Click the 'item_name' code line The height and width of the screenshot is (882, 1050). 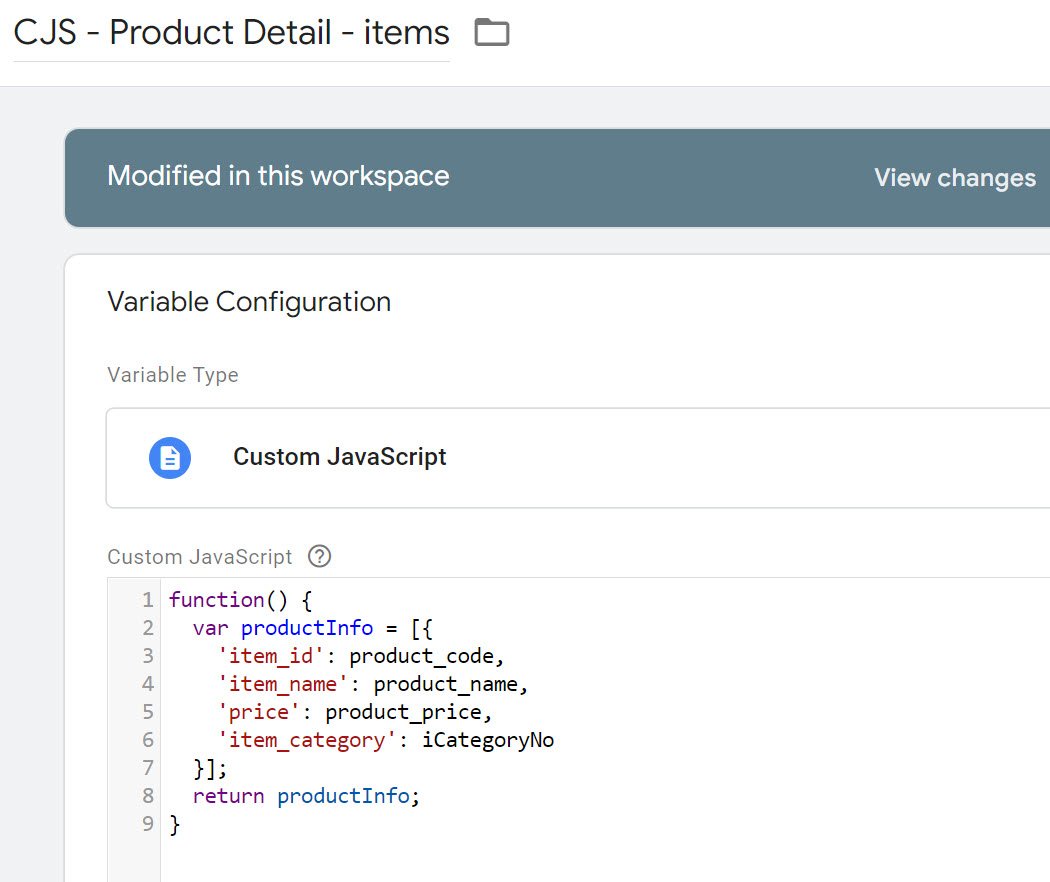pyautogui.click(x=372, y=684)
